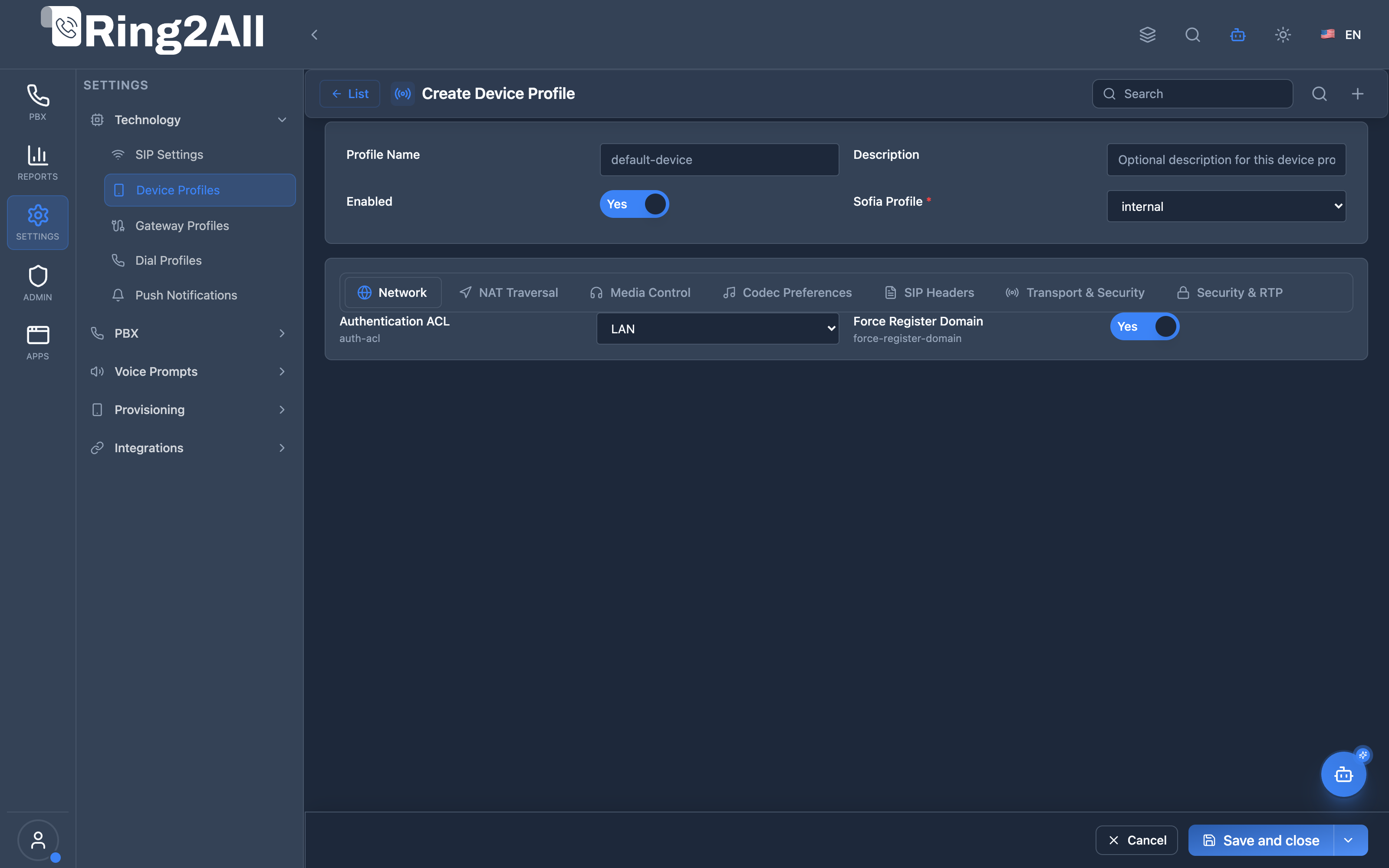Click the Cancel button

(x=1136, y=841)
